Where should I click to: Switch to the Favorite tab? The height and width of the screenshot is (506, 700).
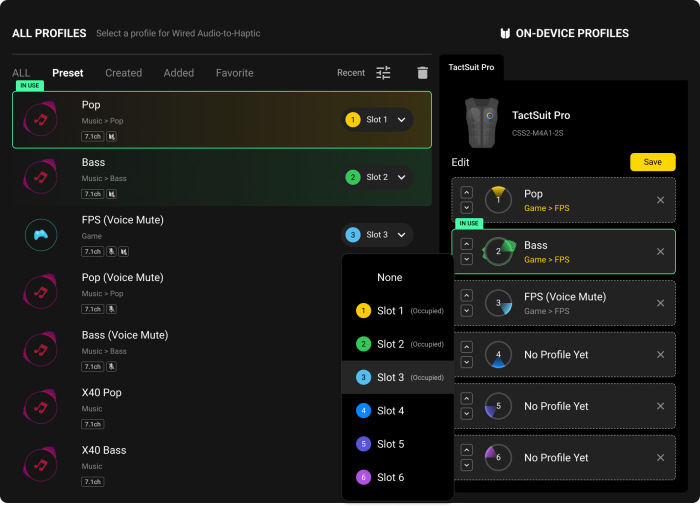click(x=234, y=73)
